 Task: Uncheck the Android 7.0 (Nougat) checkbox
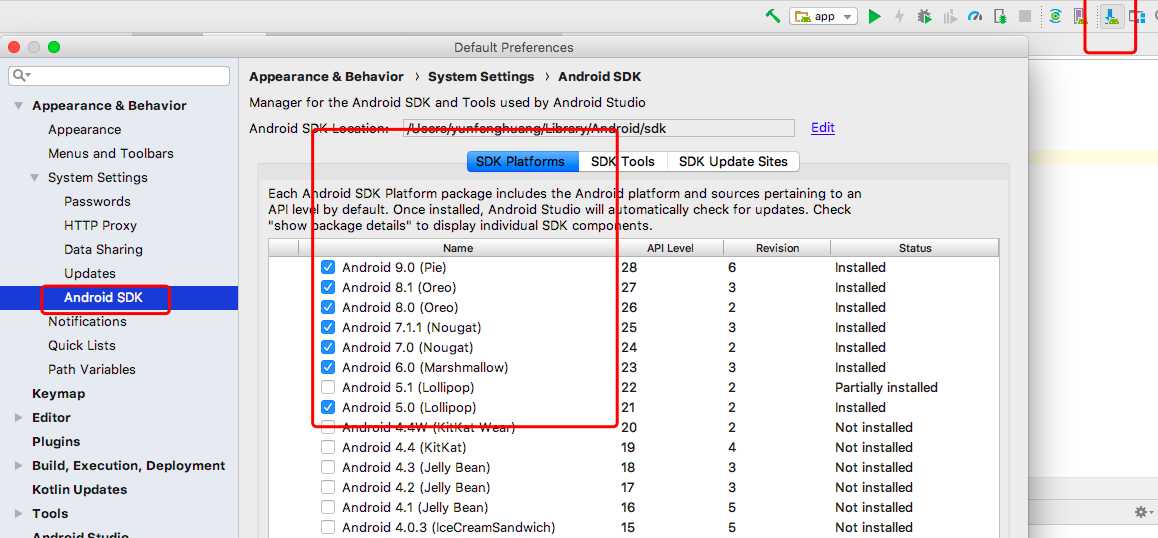(x=328, y=347)
